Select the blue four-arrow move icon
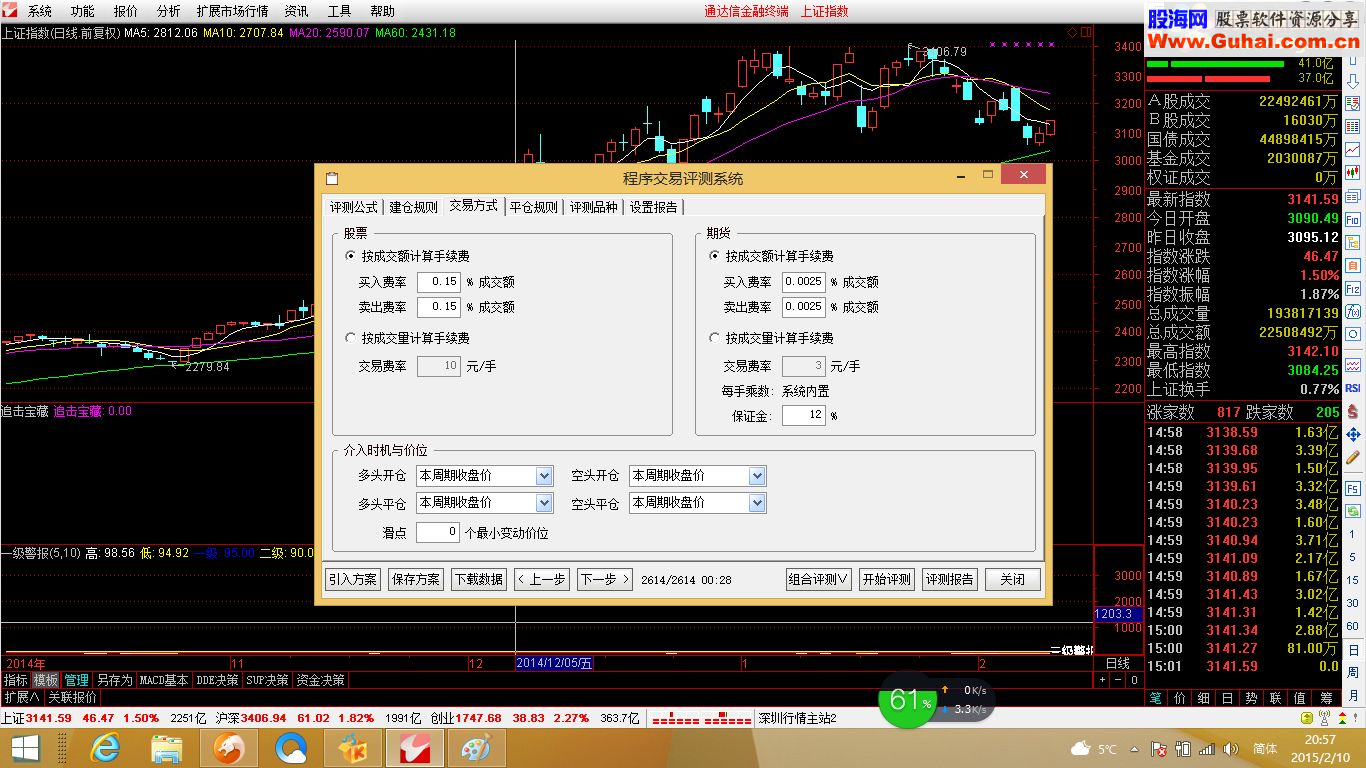Screen dimensions: 1366x768 [1353, 434]
